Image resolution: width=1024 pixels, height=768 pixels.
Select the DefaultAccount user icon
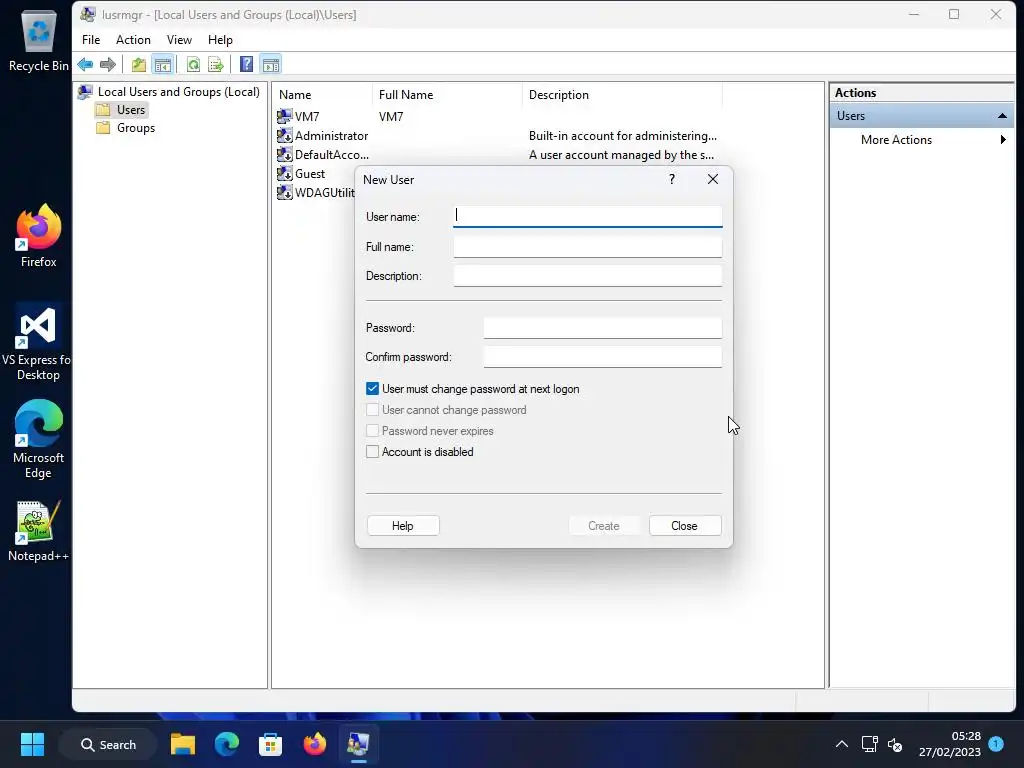(x=285, y=154)
